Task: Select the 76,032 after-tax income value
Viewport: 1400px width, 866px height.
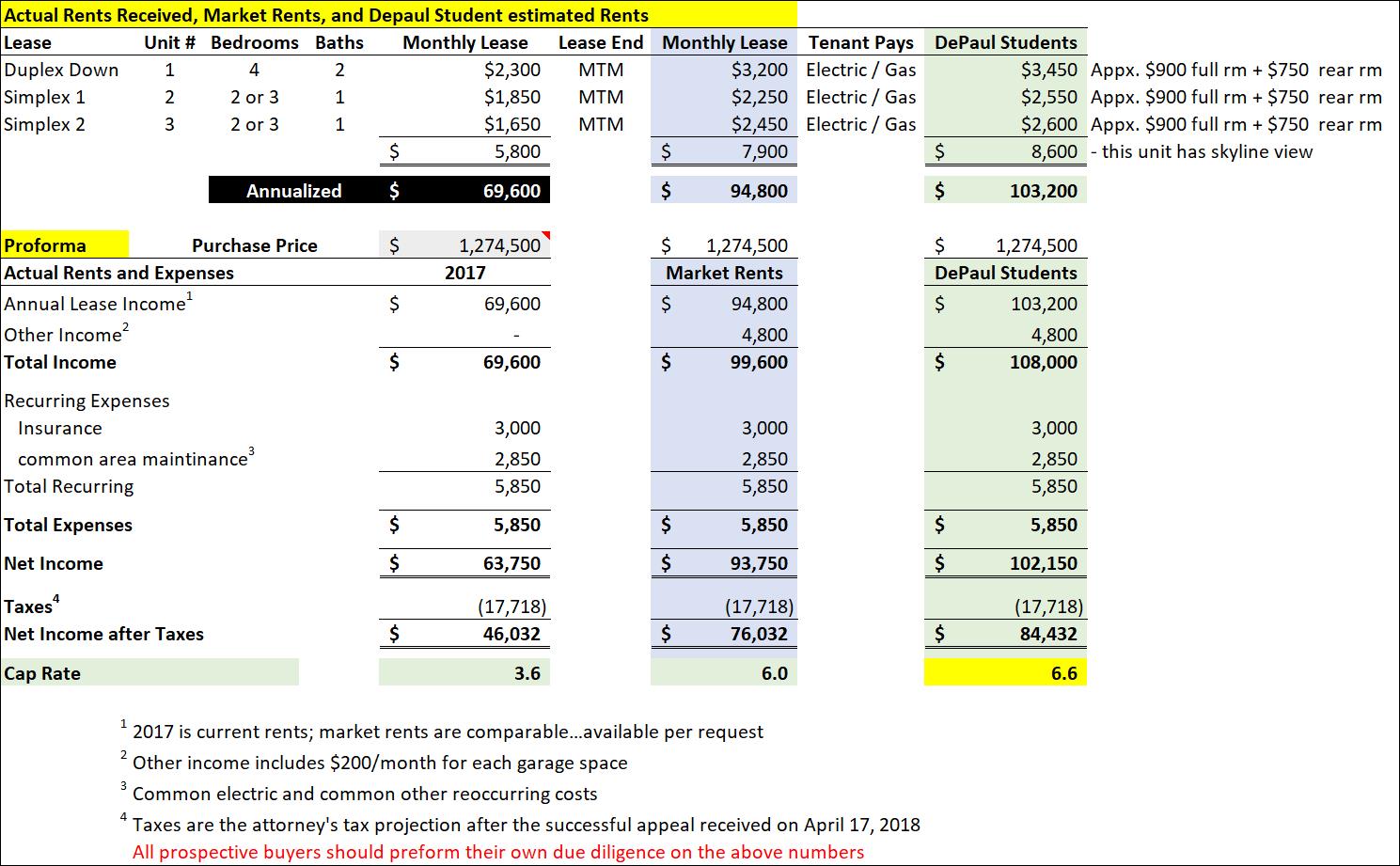Action: 759,634
